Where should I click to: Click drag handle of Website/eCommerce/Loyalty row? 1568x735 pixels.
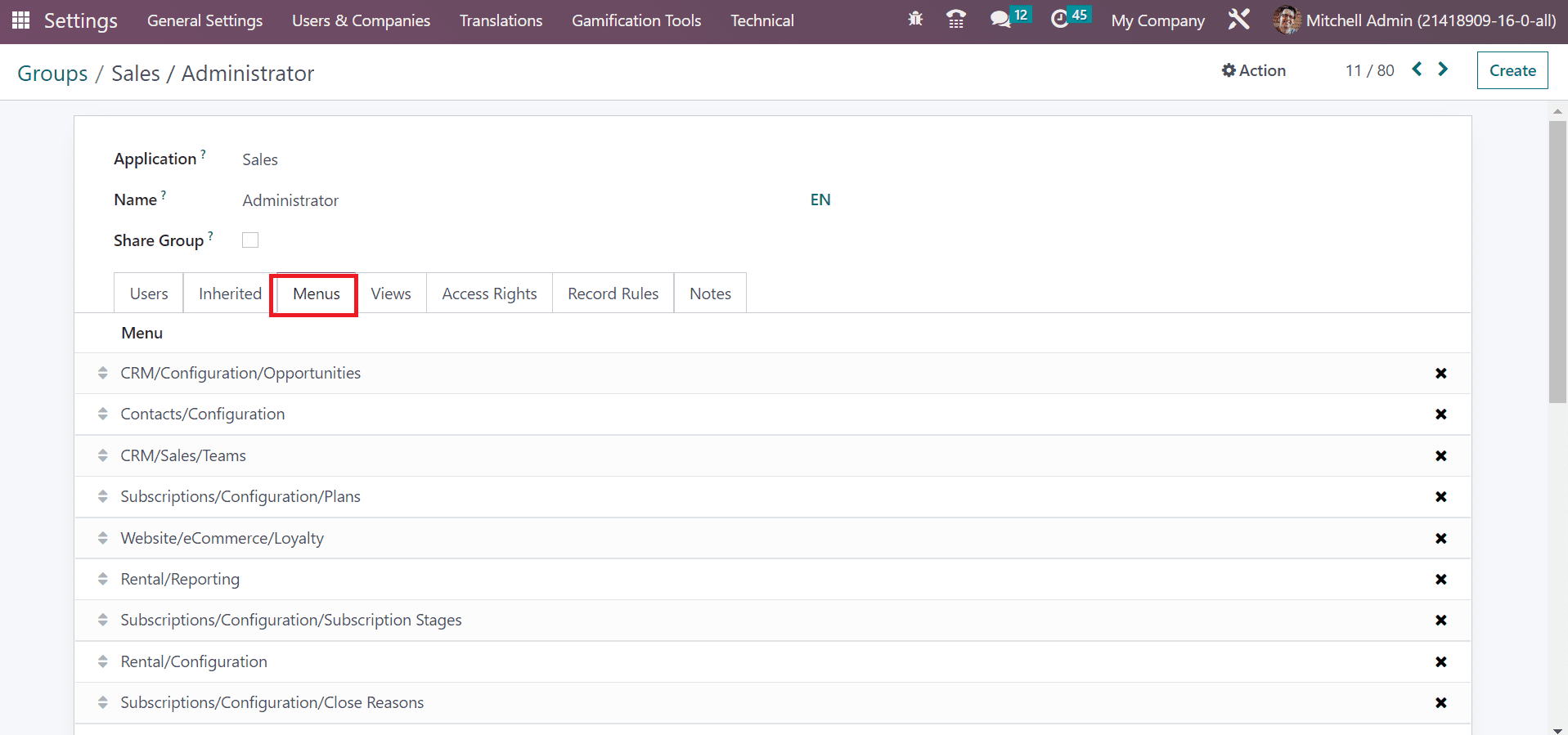tap(102, 538)
